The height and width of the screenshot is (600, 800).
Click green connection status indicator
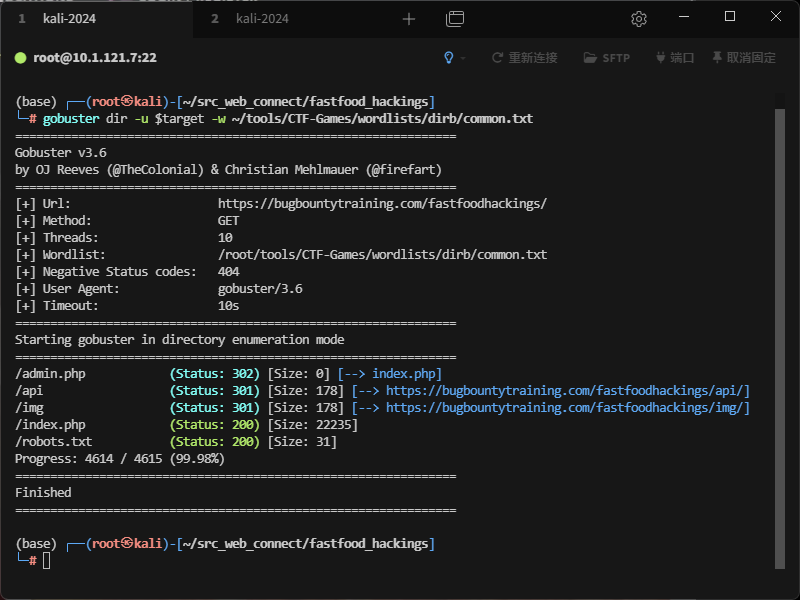coord(20,58)
